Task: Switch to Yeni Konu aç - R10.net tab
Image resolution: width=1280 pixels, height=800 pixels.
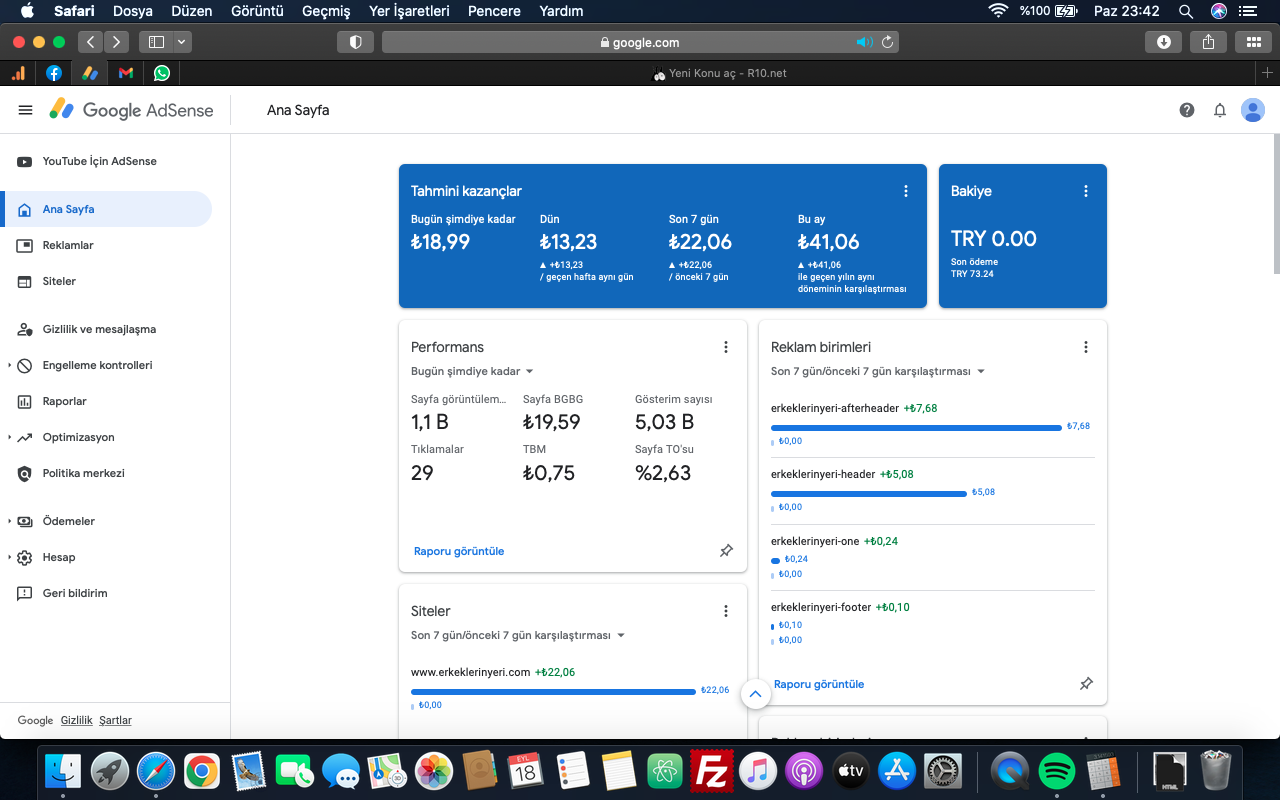Action: pos(719,73)
